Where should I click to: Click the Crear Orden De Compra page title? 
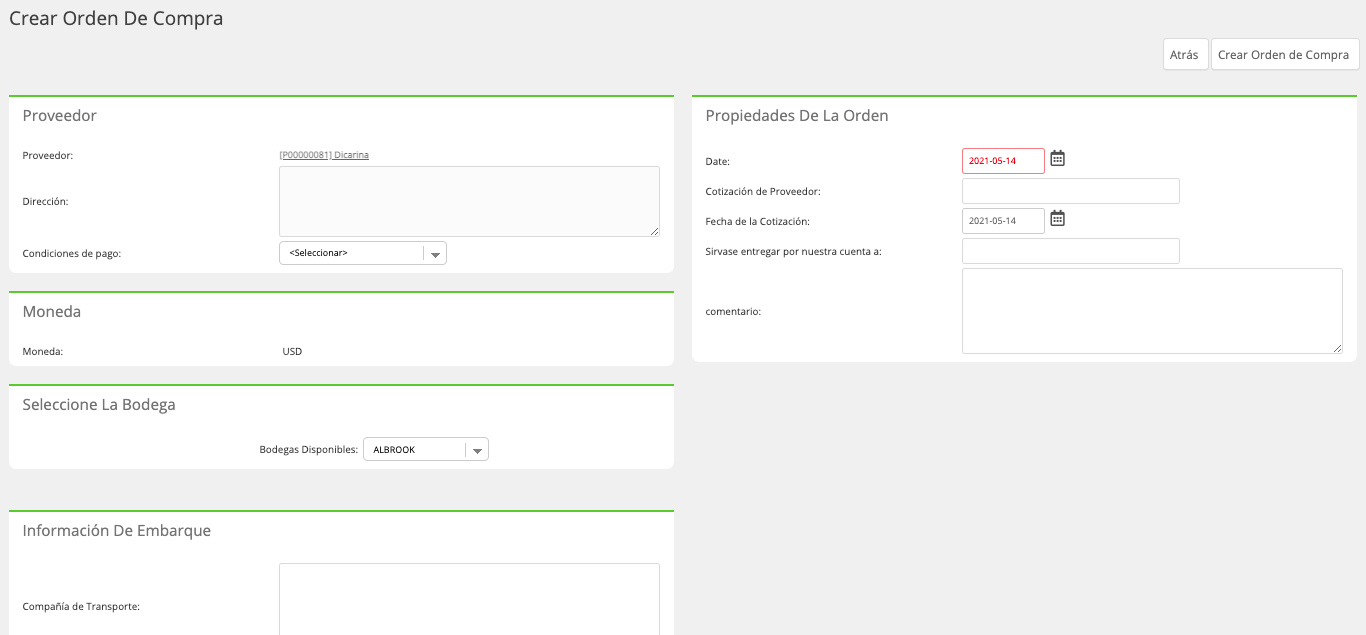tap(116, 19)
